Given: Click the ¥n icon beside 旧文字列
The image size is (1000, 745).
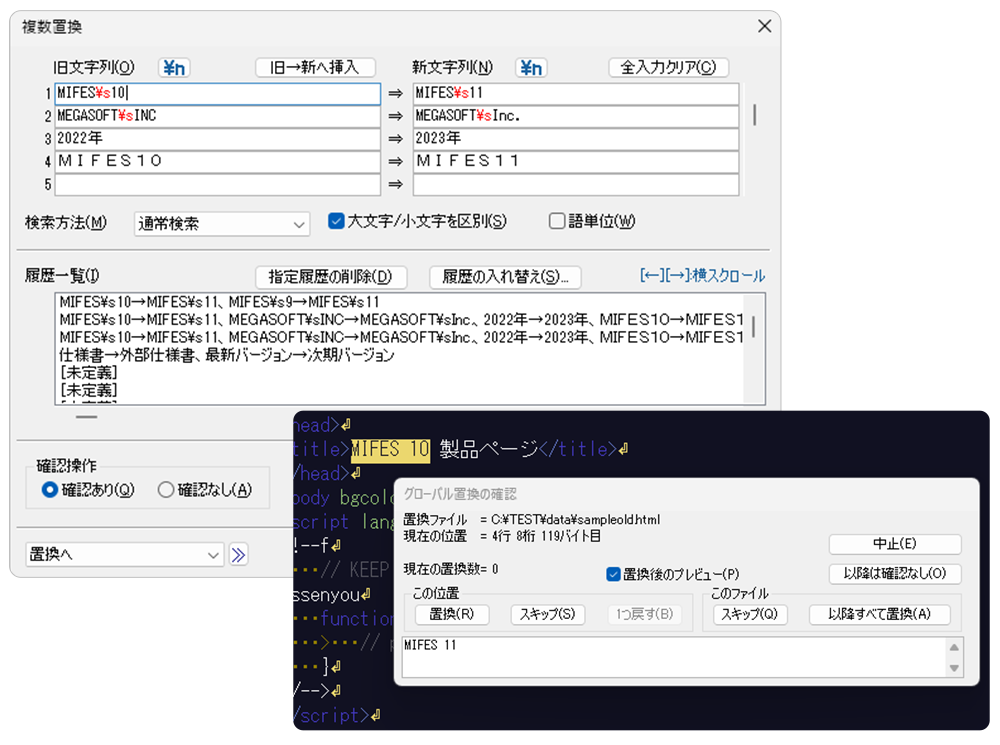Looking at the screenshot, I should pos(174,68).
